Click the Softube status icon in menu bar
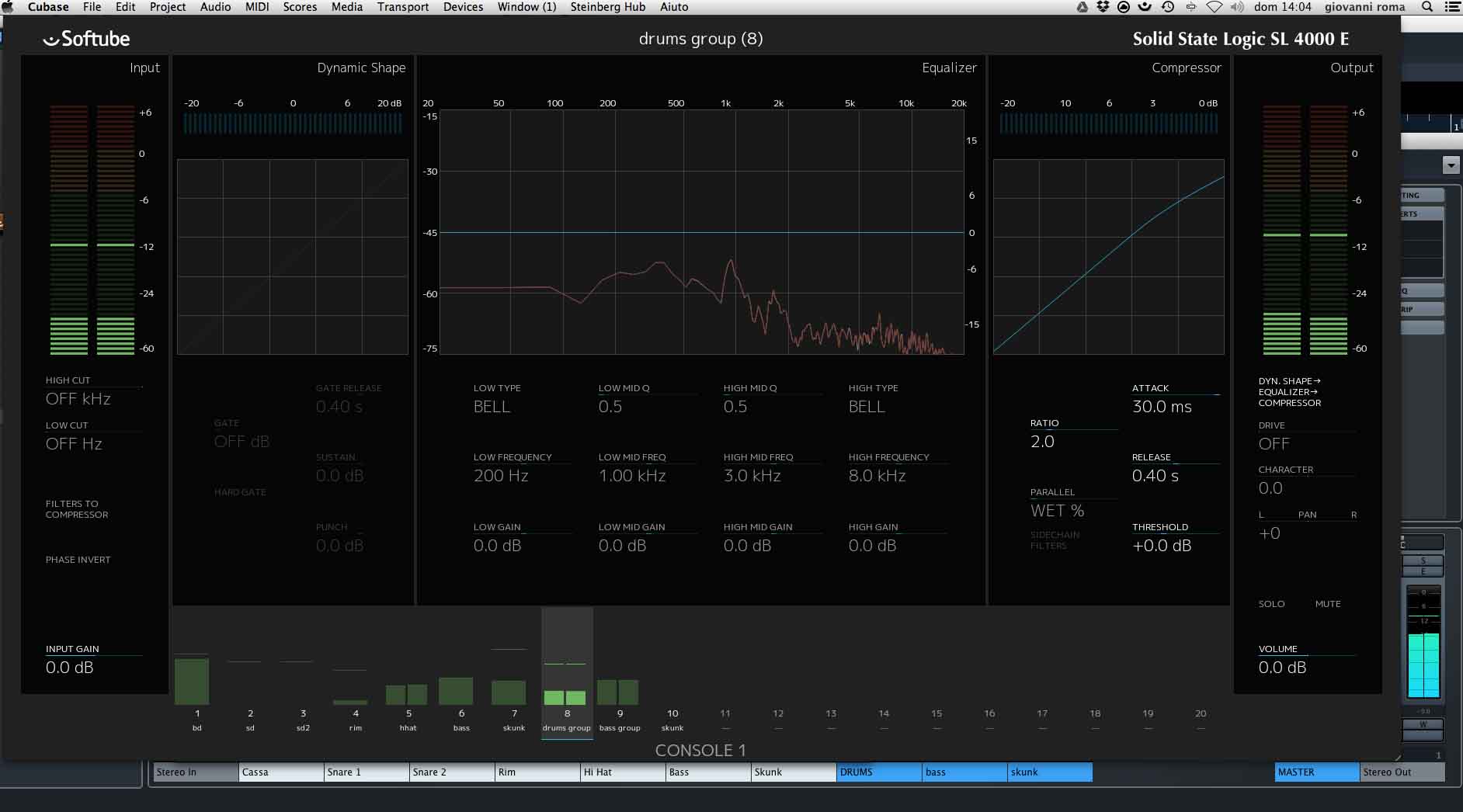 click(1145, 7)
